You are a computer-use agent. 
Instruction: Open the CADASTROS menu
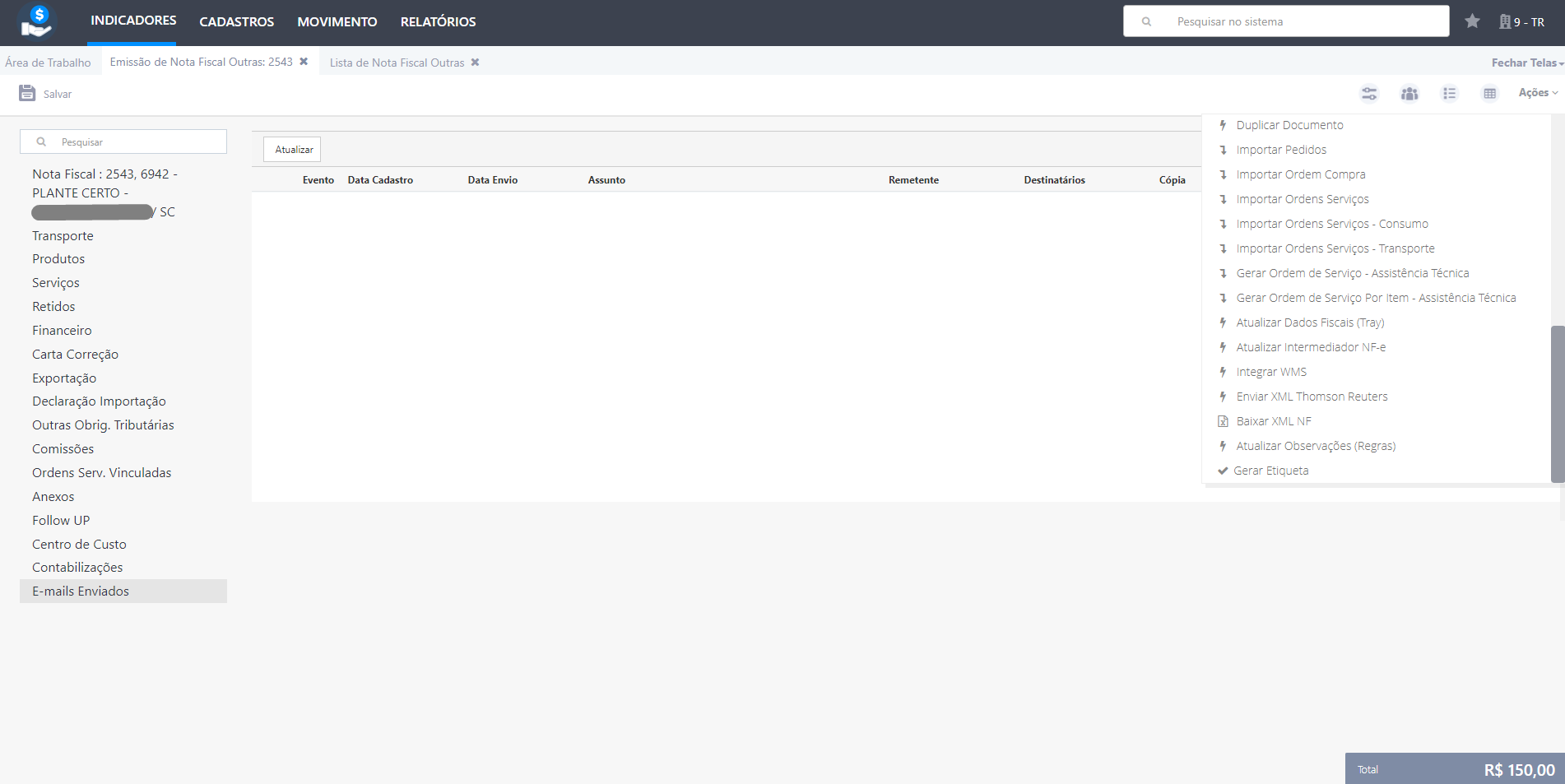coord(237,21)
